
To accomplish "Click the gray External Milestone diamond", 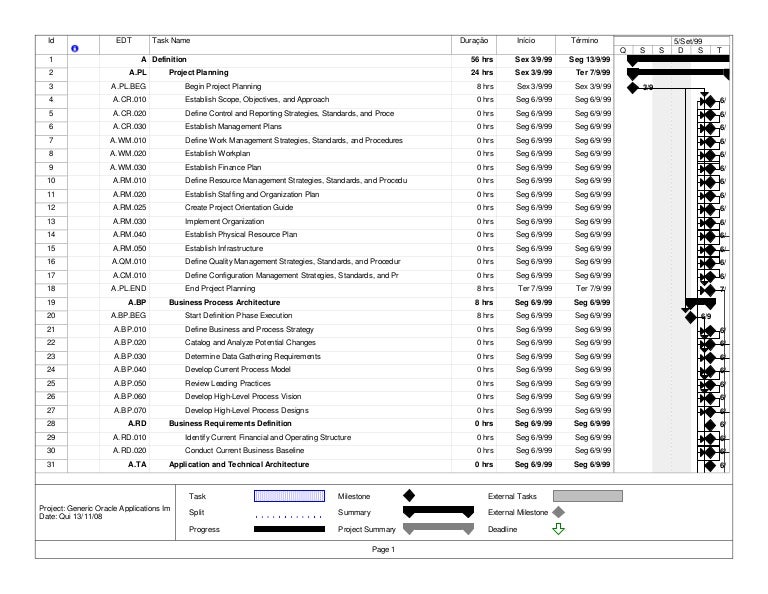I will click(558, 512).
